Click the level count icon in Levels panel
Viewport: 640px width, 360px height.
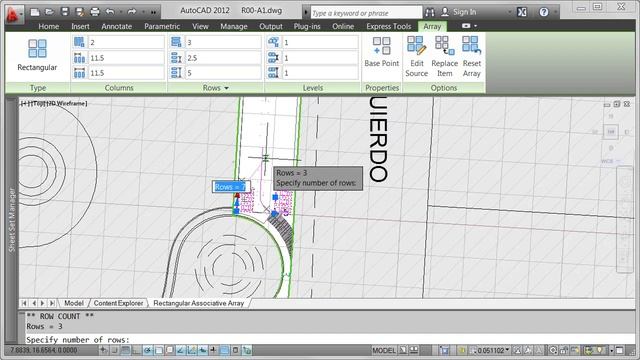pyautogui.click(x=273, y=42)
